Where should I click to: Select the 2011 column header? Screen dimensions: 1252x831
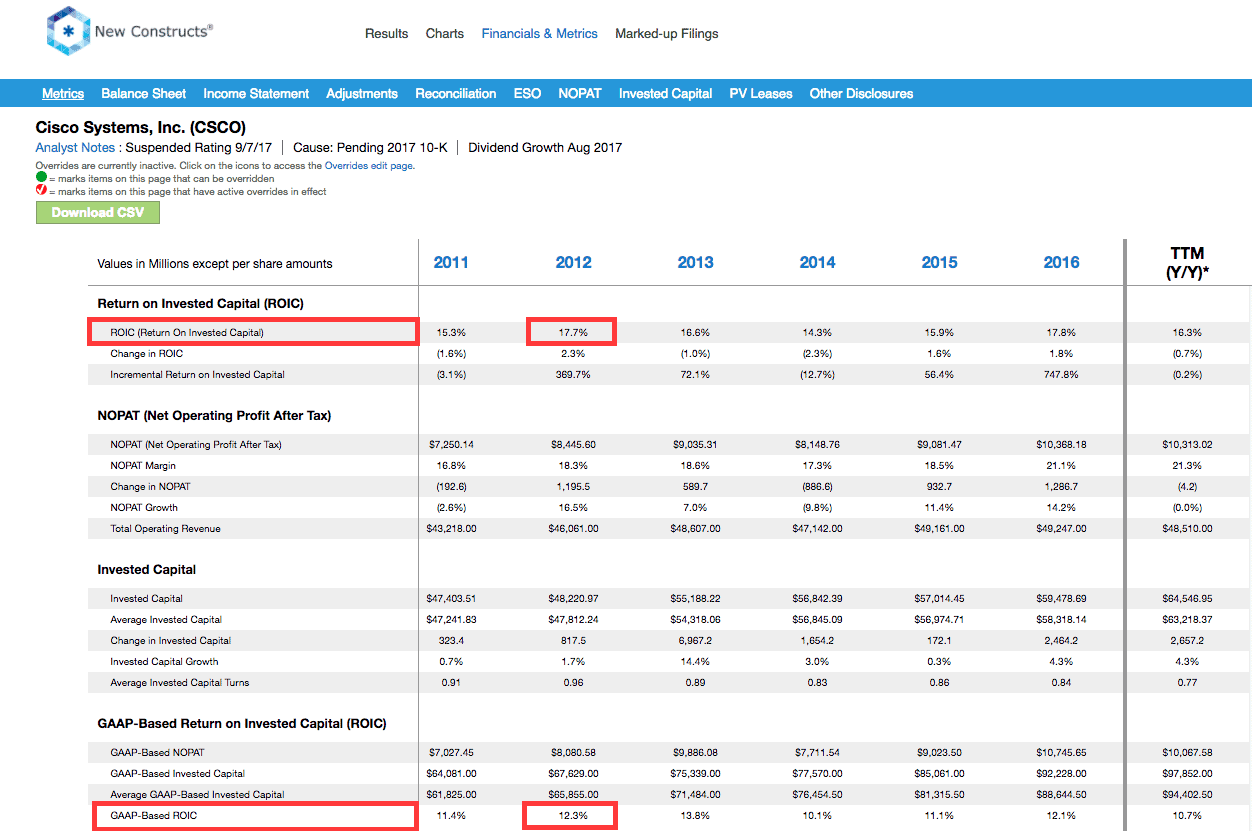click(x=451, y=263)
